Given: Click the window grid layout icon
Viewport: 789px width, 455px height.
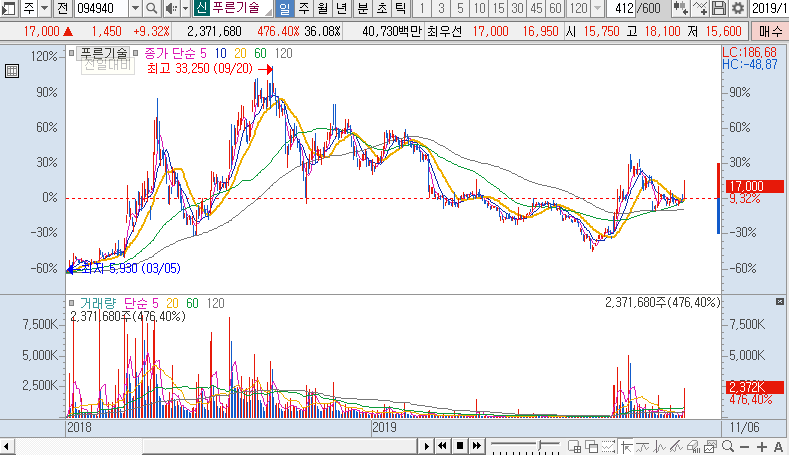Looking at the screenshot, I should pyautogui.click(x=574, y=446).
